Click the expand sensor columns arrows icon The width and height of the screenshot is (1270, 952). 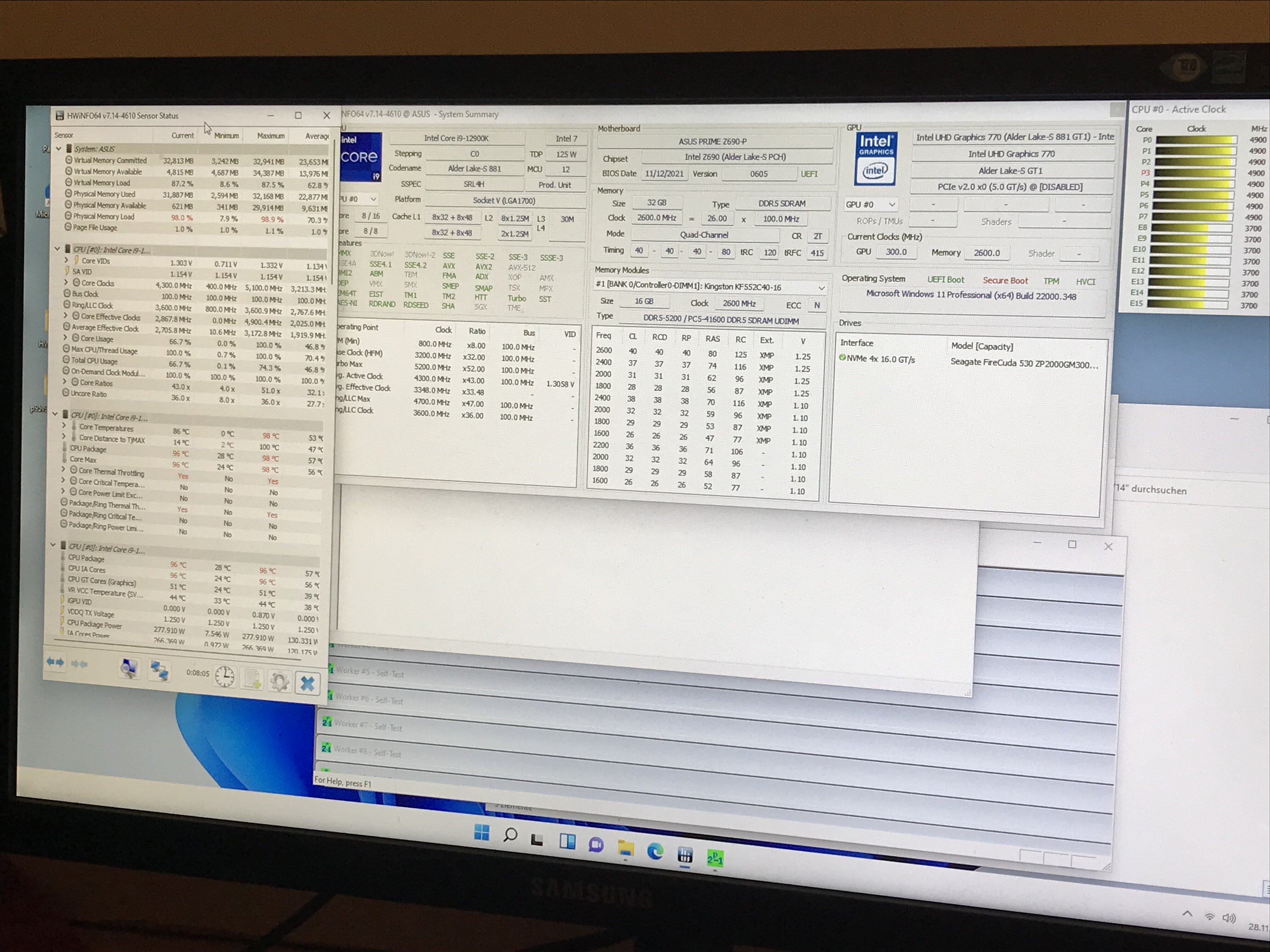coord(55,662)
